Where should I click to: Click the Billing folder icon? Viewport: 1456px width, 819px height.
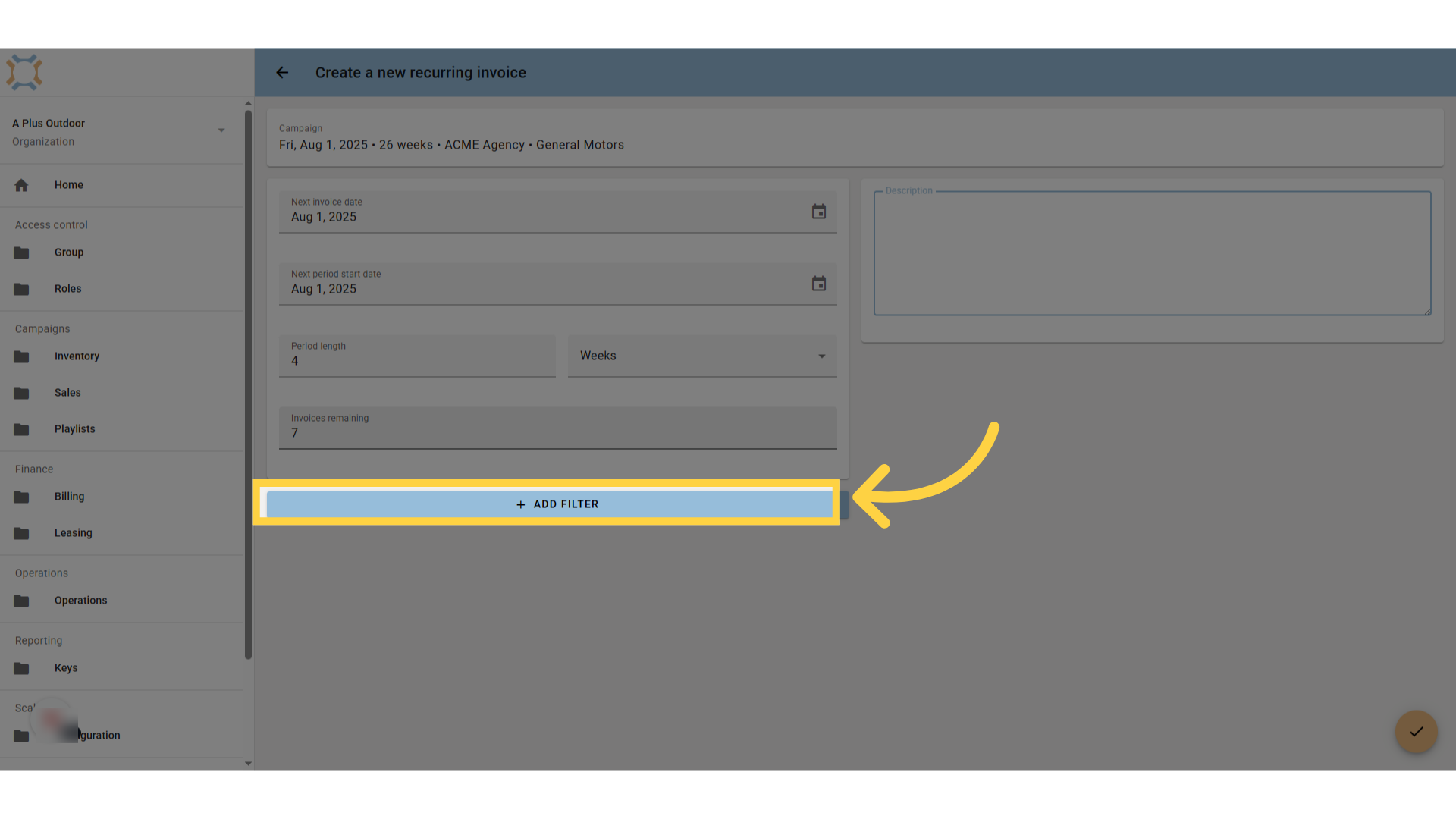point(21,497)
